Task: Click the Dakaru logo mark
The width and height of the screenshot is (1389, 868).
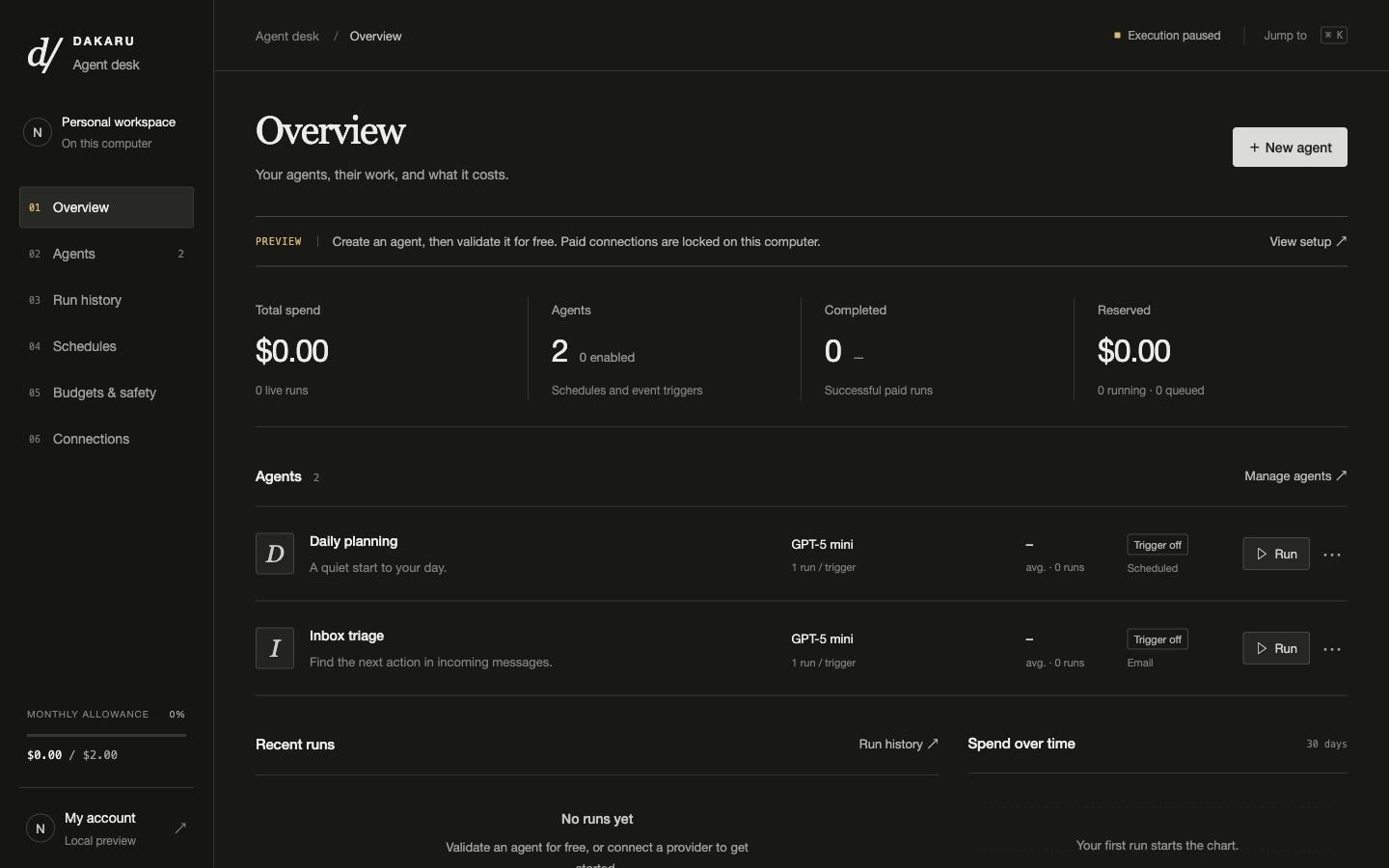Action: tap(44, 54)
